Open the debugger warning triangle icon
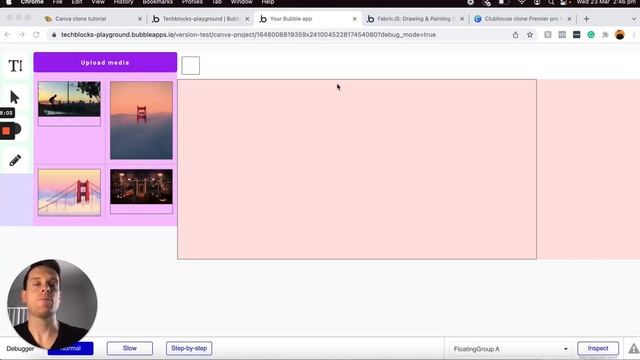Screen dimensions: 640x360 pos(633,349)
